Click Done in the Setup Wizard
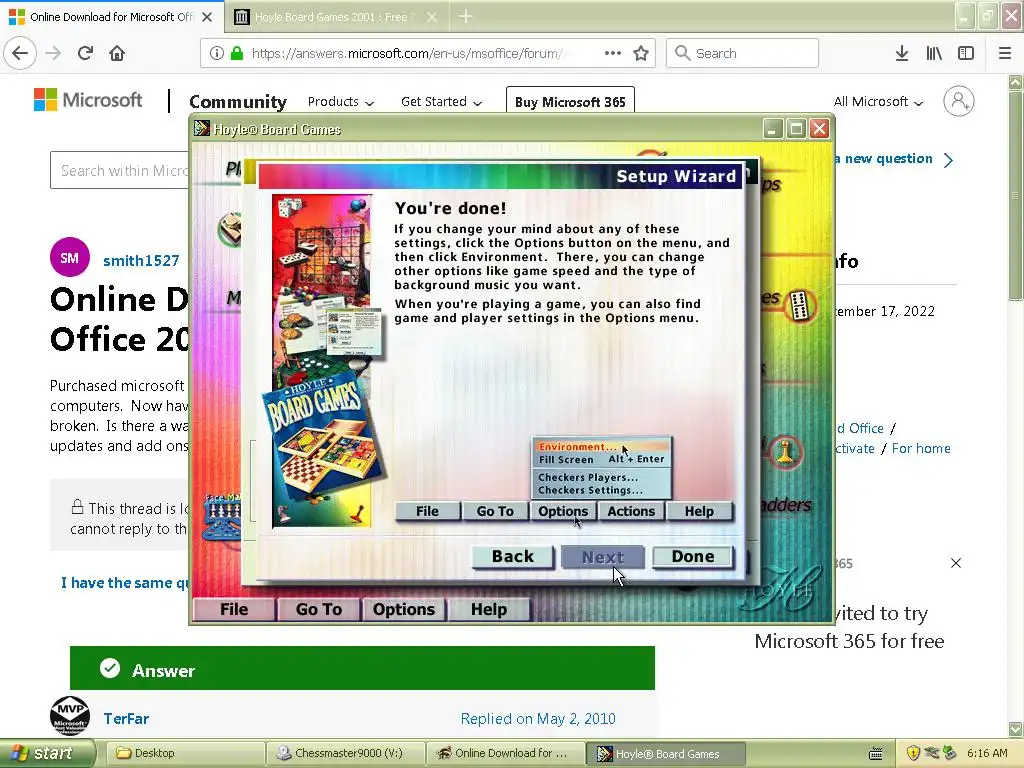The image size is (1024, 768). point(693,556)
